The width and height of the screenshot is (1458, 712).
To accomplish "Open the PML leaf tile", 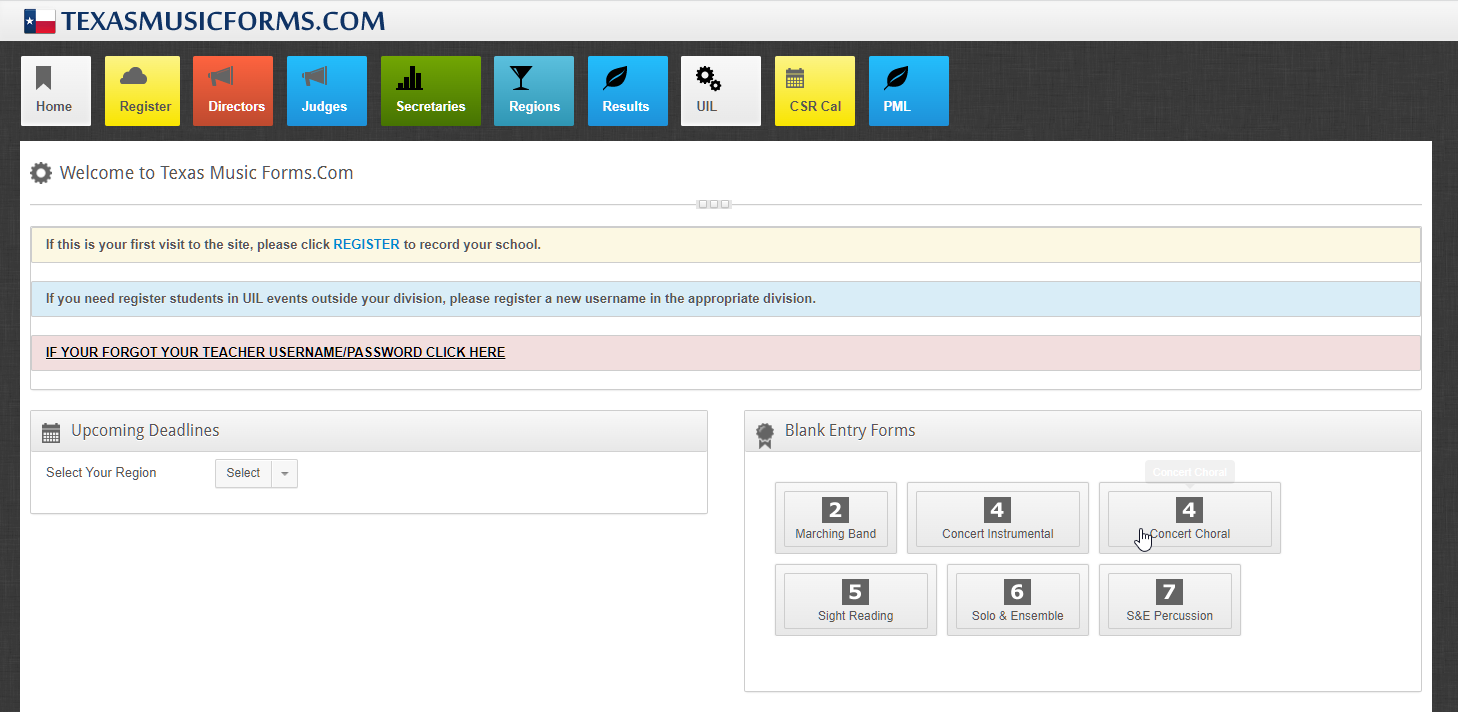I will [908, 91].
